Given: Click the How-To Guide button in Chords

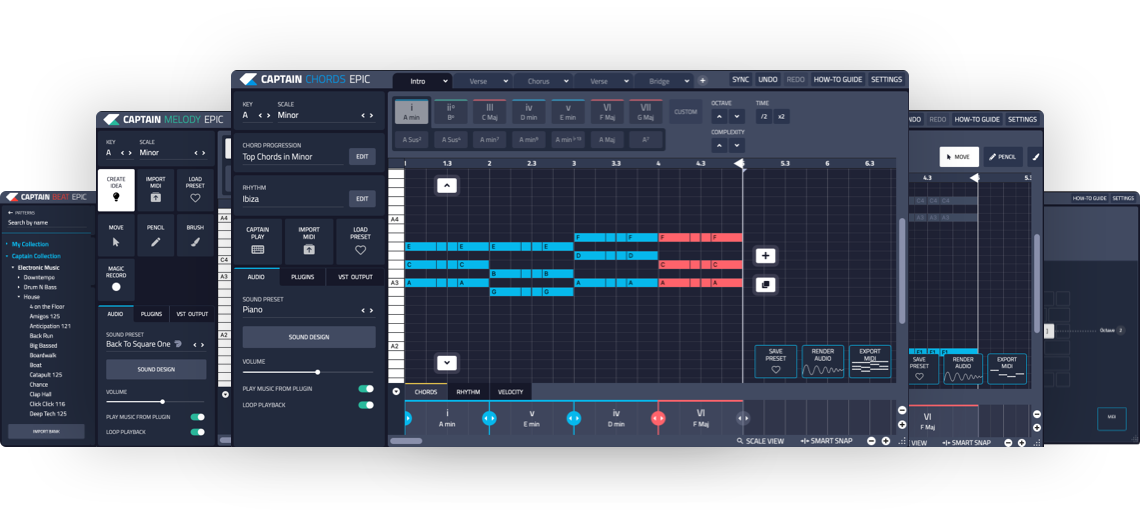Looking at the screenshot, I should pos(837,80).
